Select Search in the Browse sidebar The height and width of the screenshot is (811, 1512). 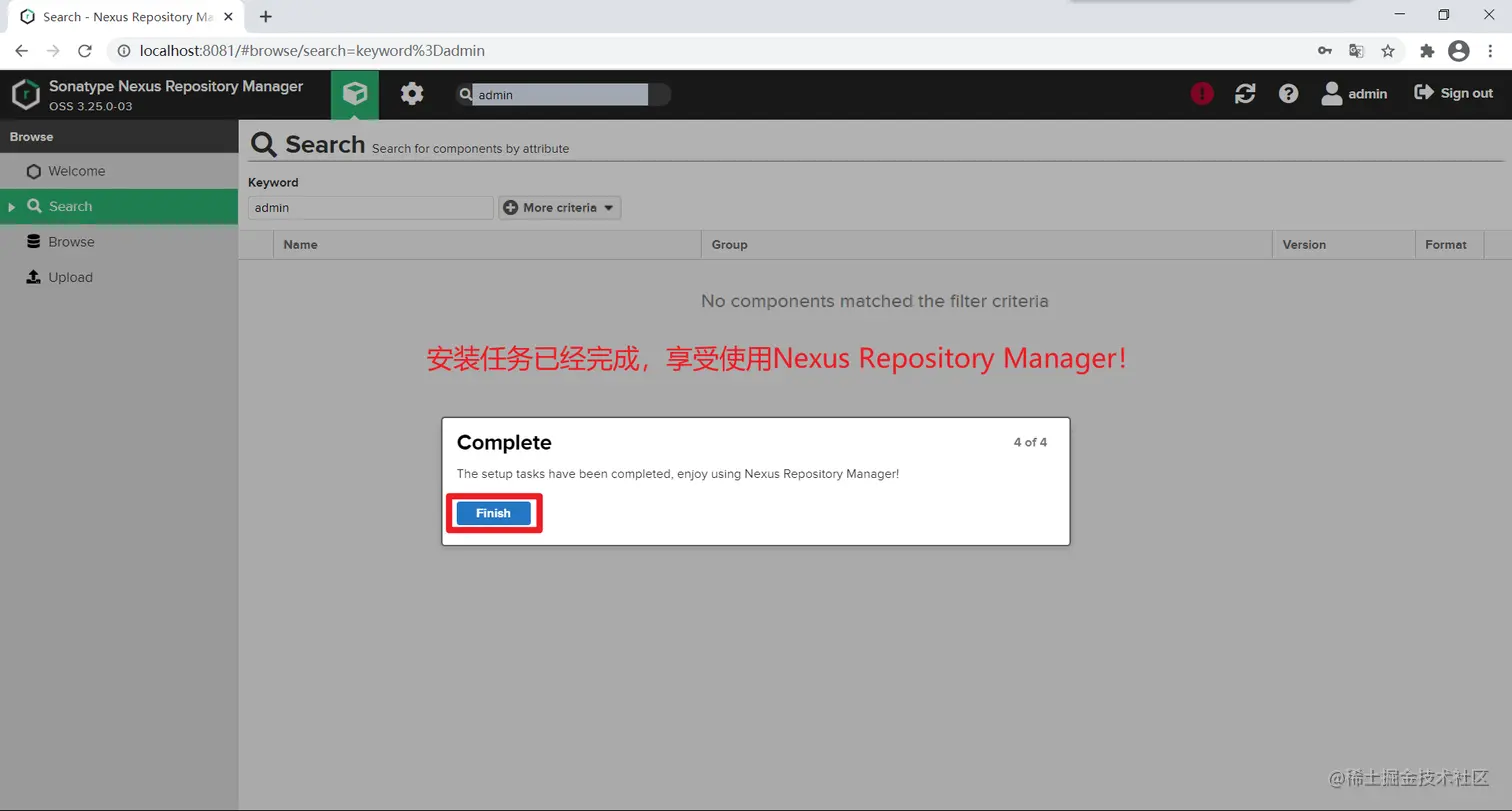point(119,206)
